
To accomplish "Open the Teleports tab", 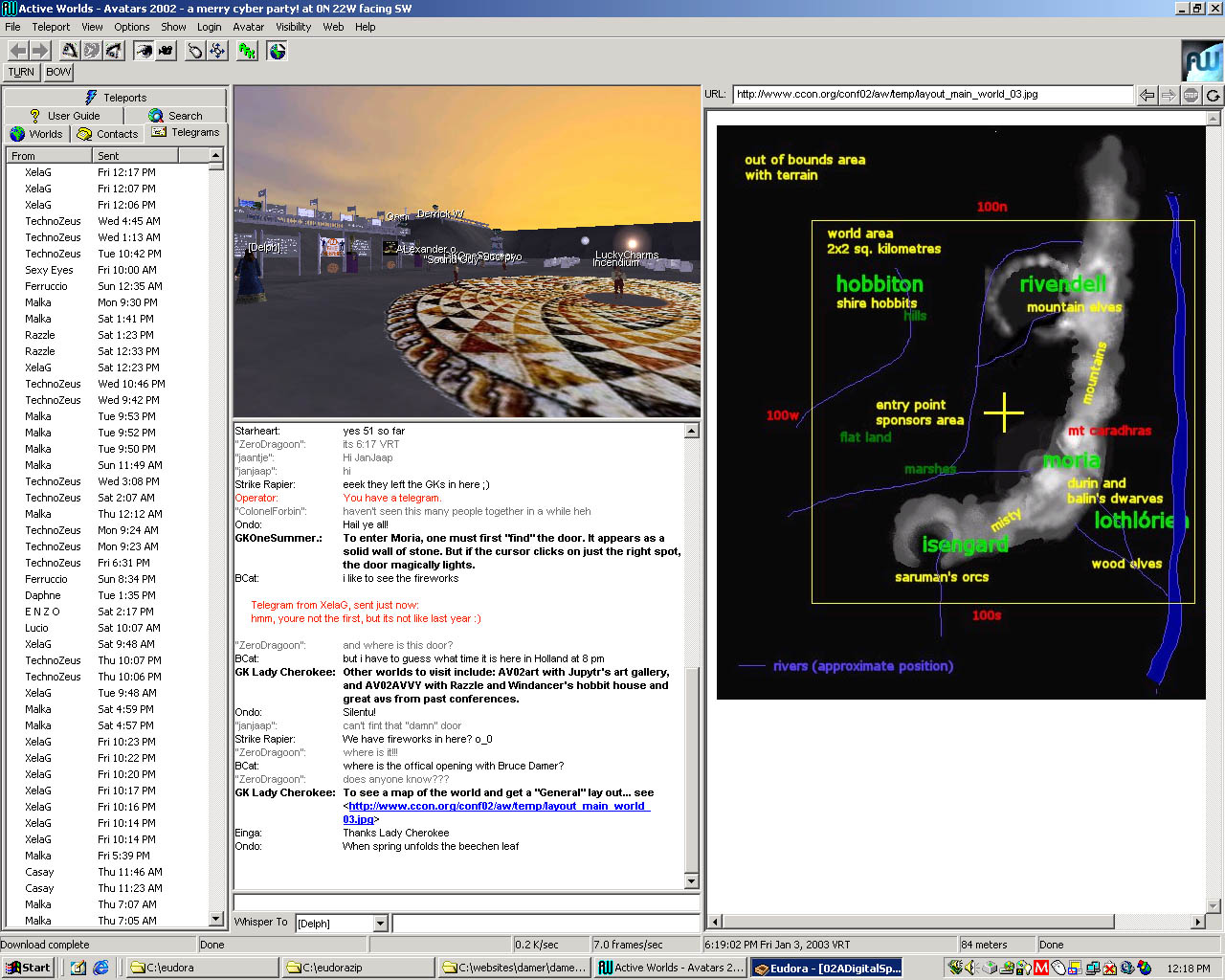I will 115,98.
